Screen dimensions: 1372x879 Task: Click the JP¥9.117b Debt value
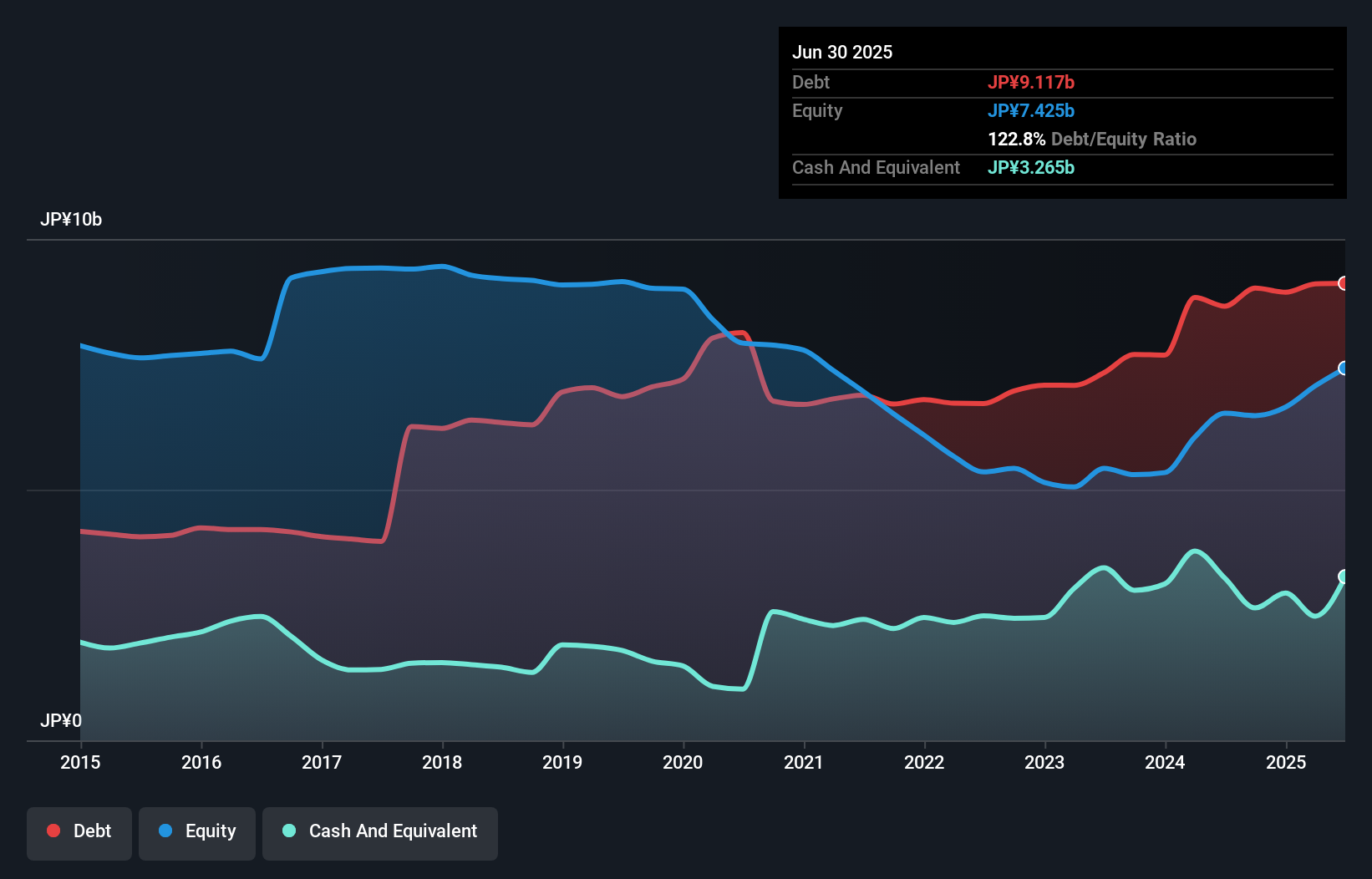click(1033, 83)
